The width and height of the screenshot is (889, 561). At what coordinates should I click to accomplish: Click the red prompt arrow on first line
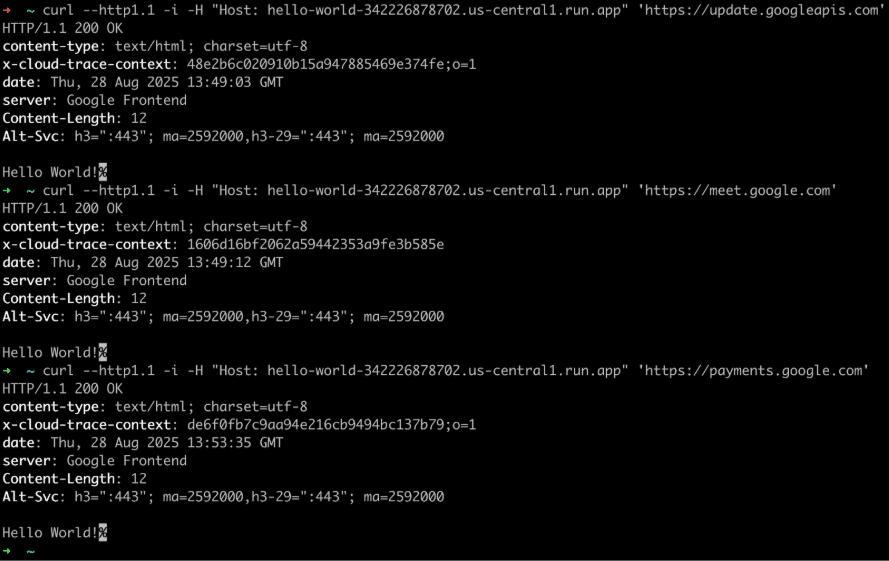click(x=6, y=10)
